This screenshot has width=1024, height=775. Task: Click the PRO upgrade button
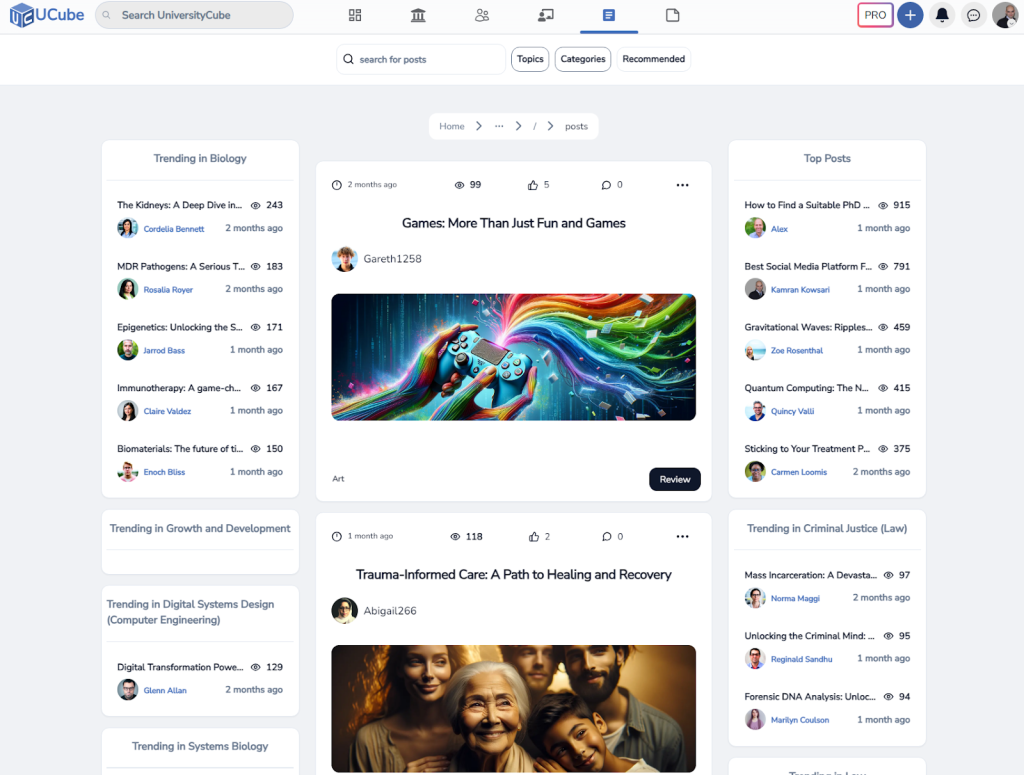pos(875,15)
